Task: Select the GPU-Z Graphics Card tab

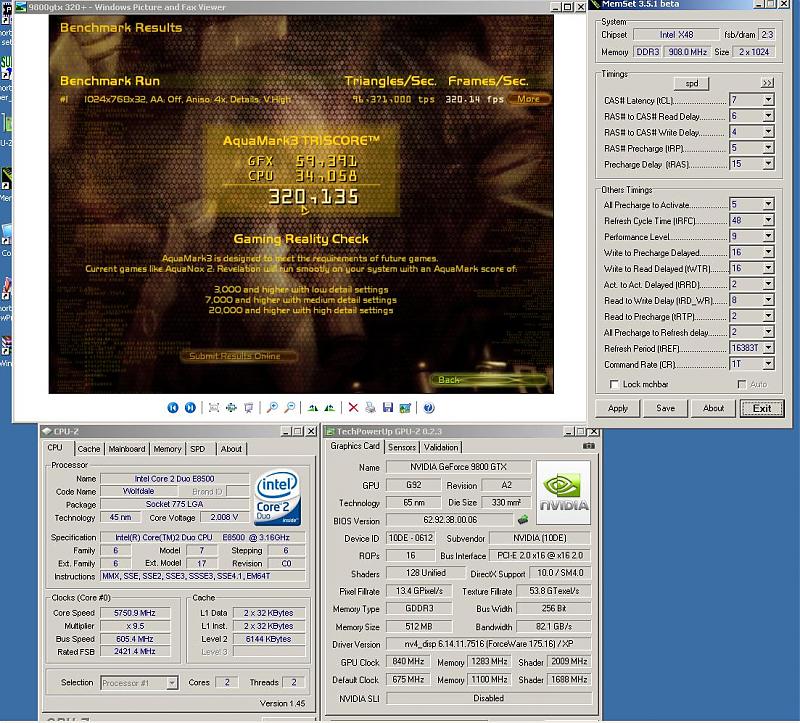Action: tap(355, 446)
